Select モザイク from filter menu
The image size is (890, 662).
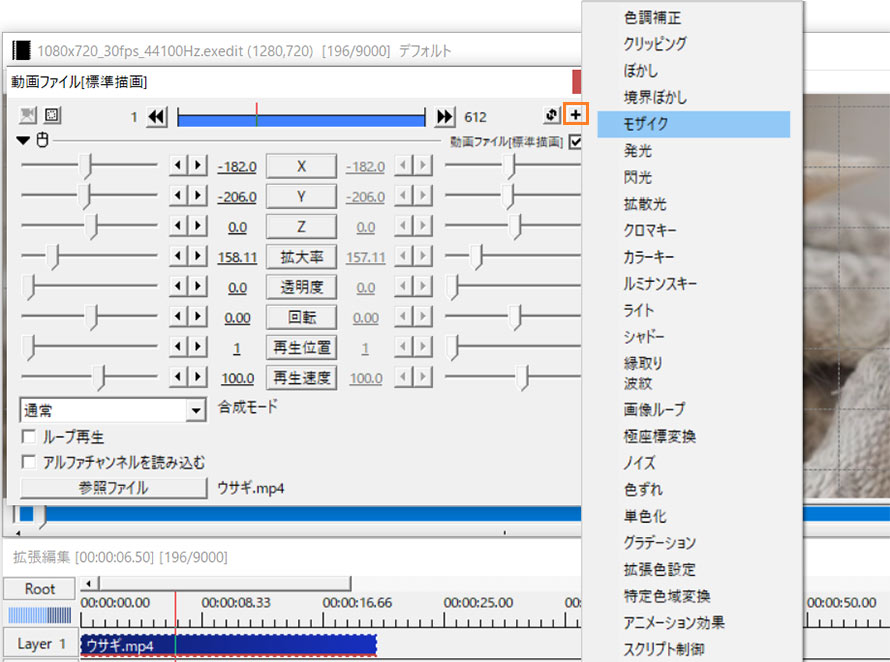point(693,124)
